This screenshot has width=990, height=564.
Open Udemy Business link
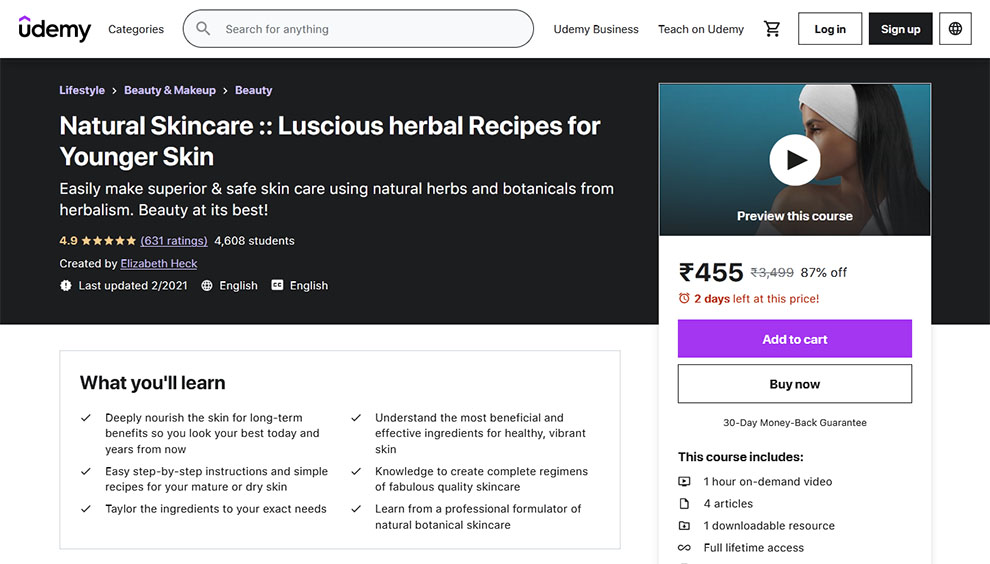[x=596, y=29]
